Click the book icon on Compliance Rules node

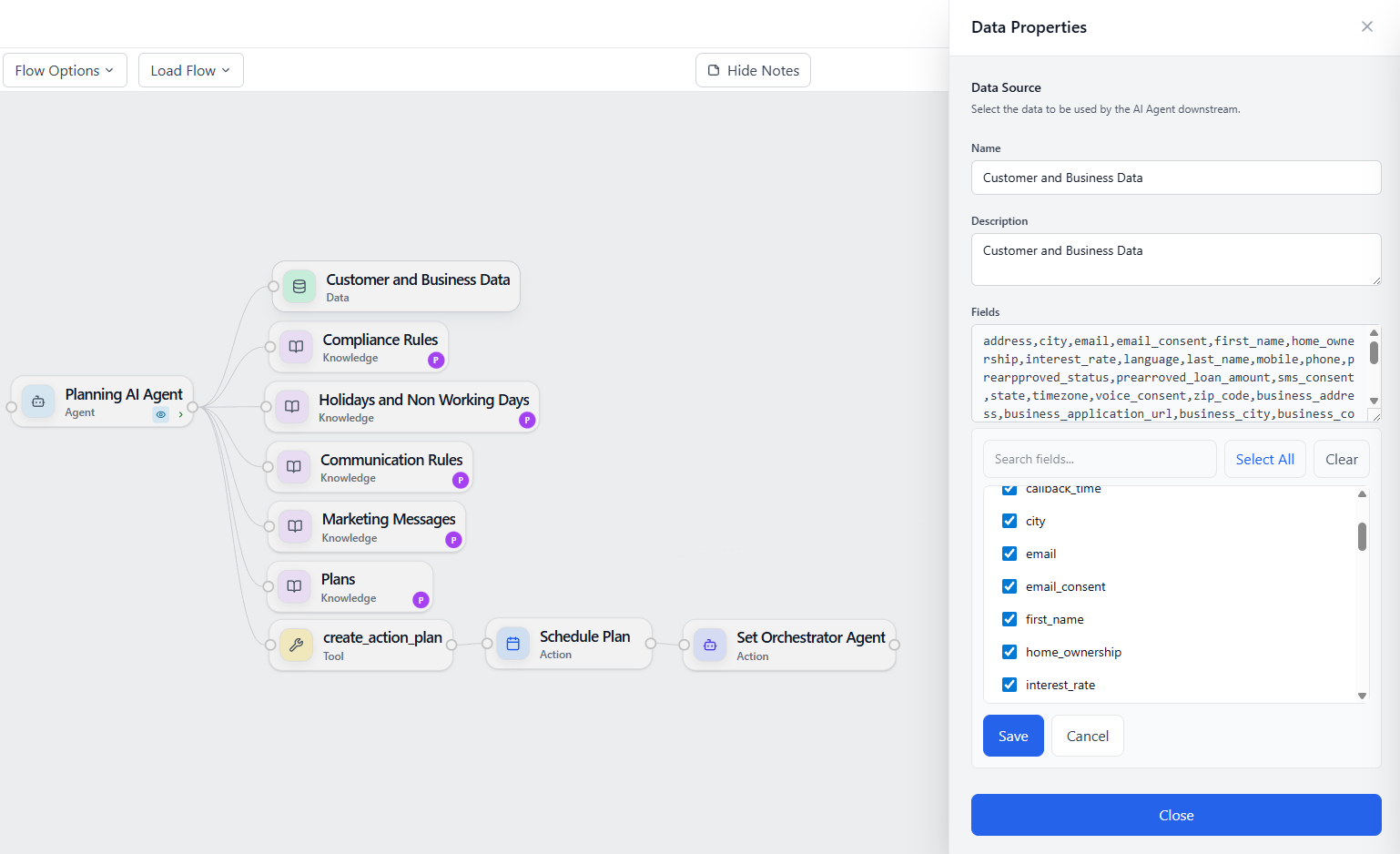pos(296,347)
